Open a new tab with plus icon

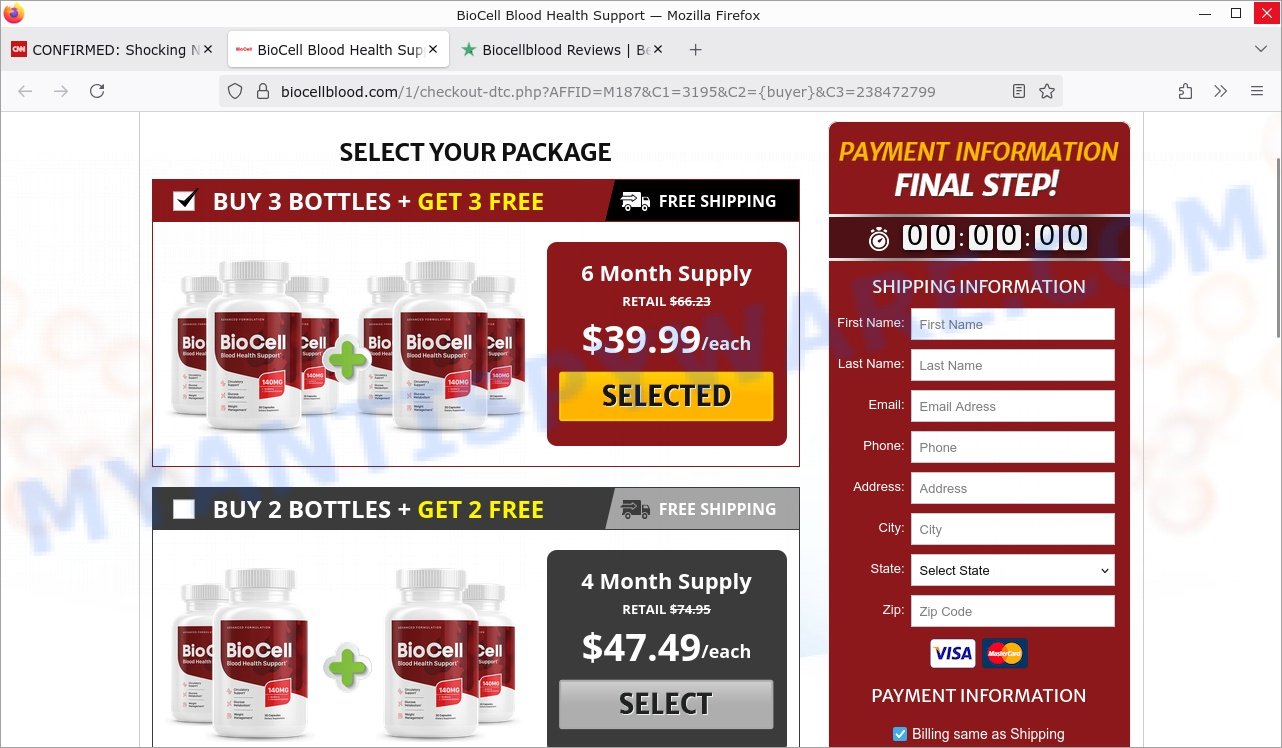coord(696,49)
